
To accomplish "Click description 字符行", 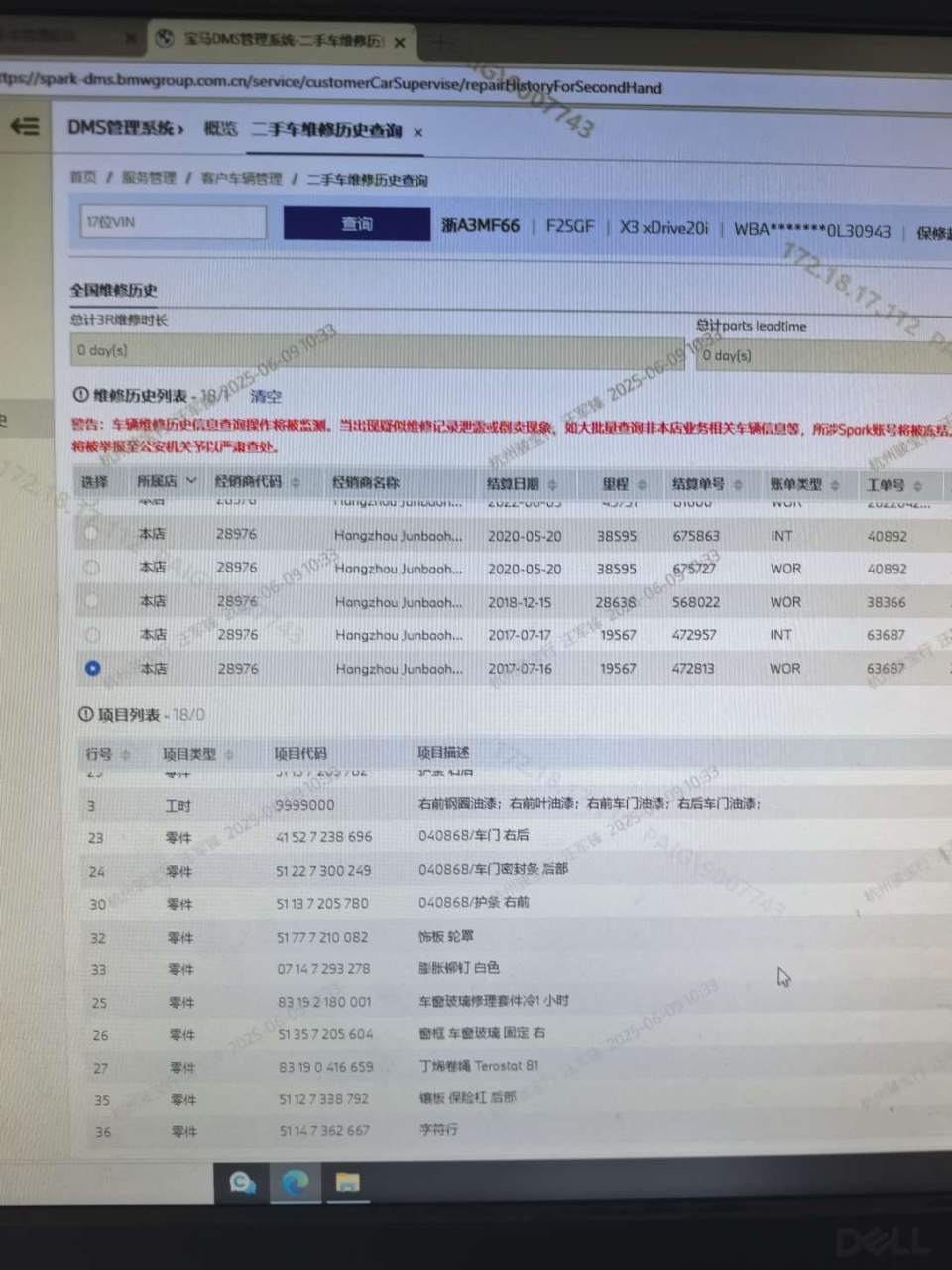I will point(438,1130).
